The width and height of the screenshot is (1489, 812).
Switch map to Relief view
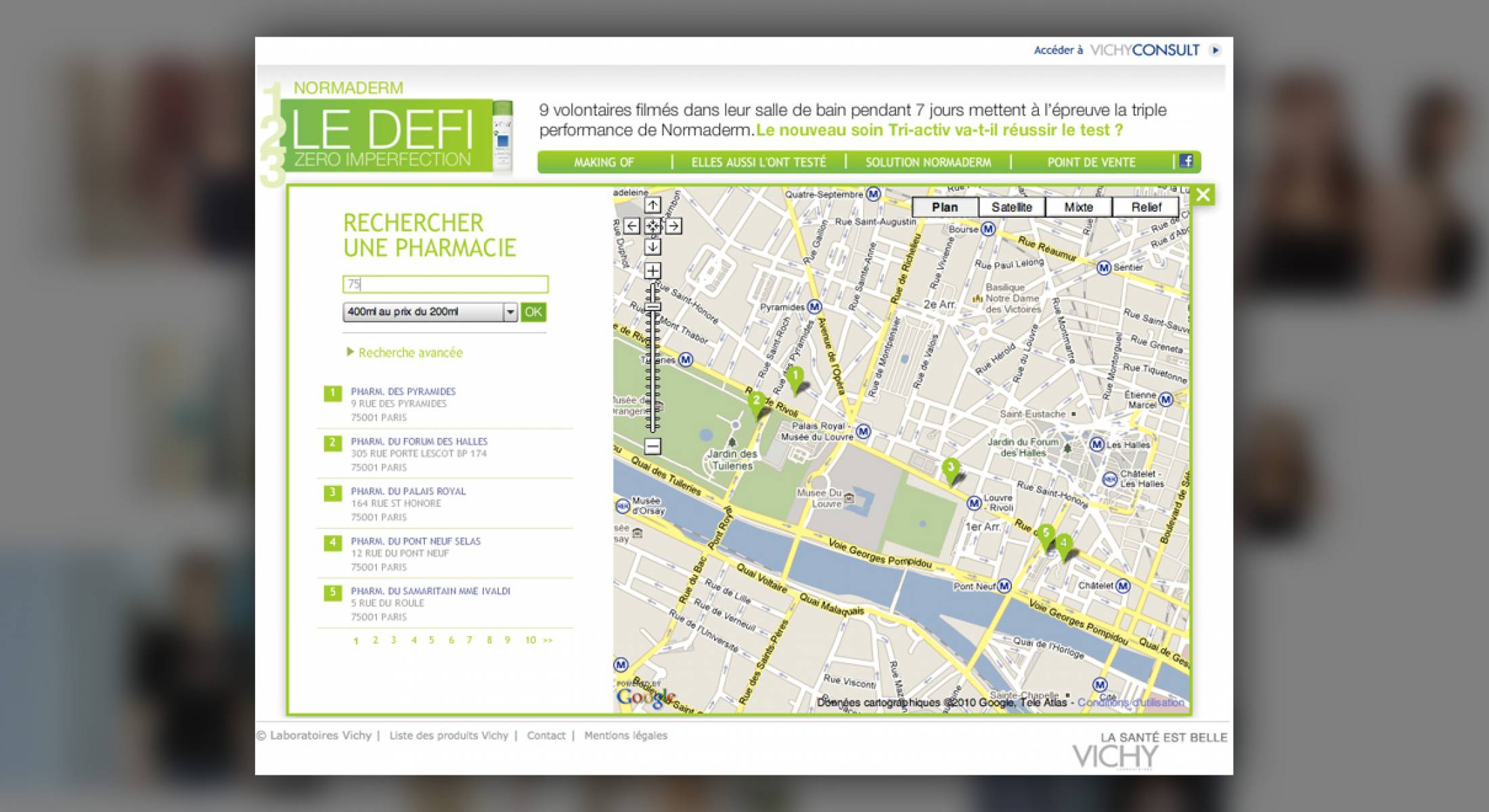pyautogui.click(x=1145, y=207)
